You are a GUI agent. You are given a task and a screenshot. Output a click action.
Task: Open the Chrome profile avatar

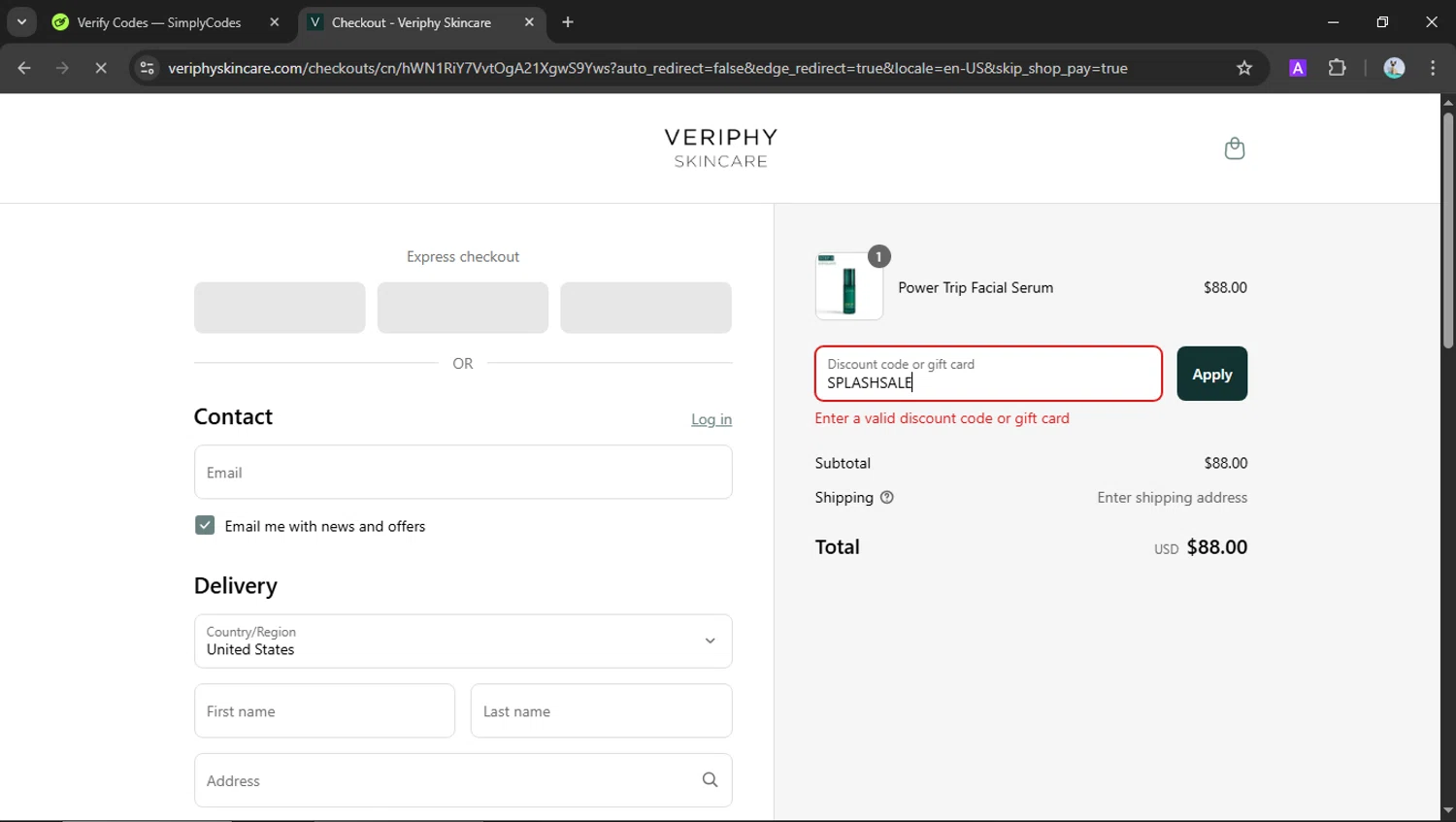pyautogui.click(x=1394, y=68)
